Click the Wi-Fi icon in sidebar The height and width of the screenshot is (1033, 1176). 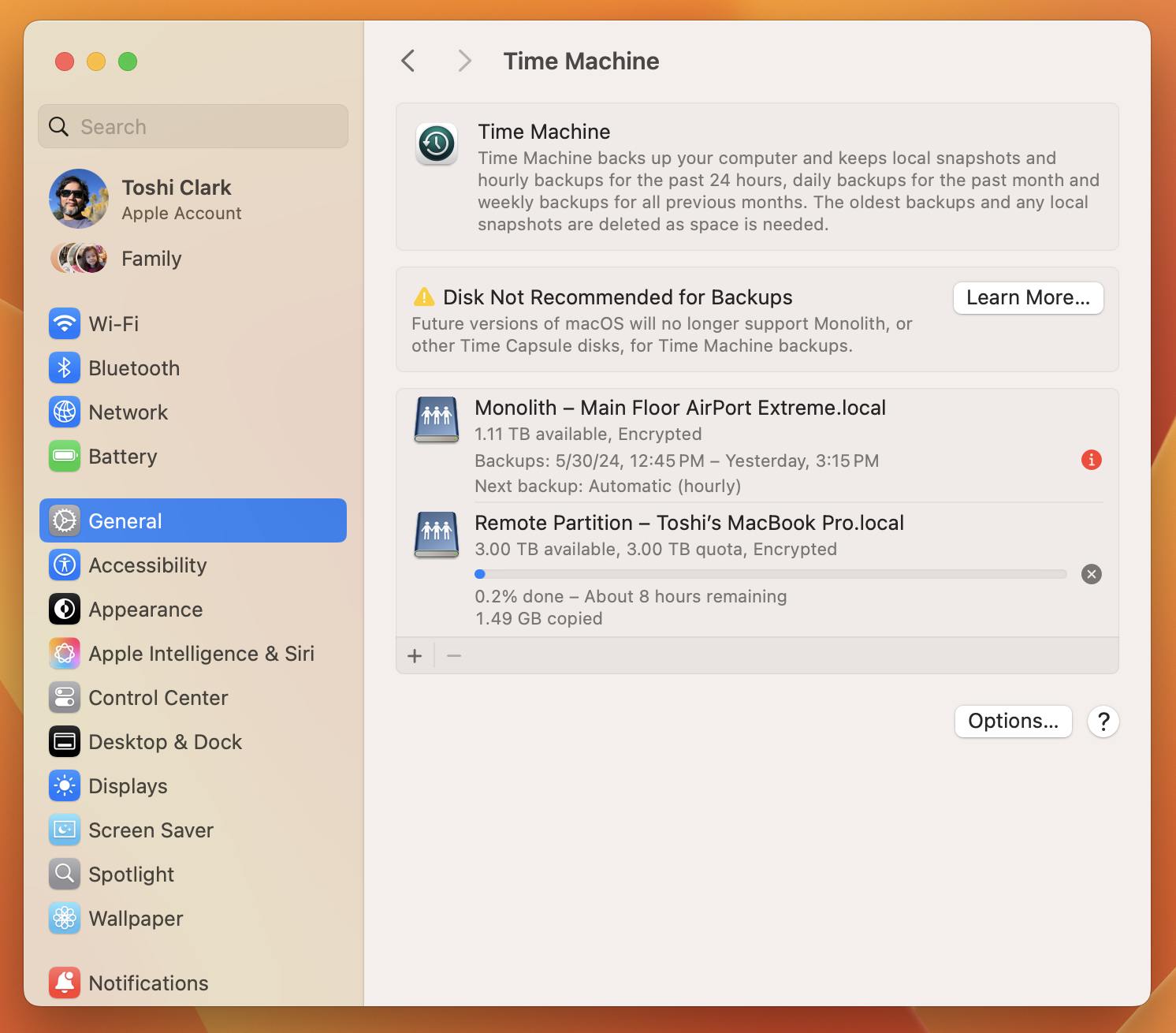tap(65, 323)
